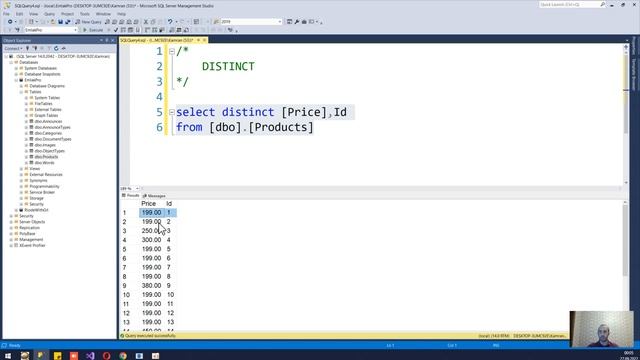Click the Disconnect icon in Object Explorer toolbar

[x=35, y=48]
